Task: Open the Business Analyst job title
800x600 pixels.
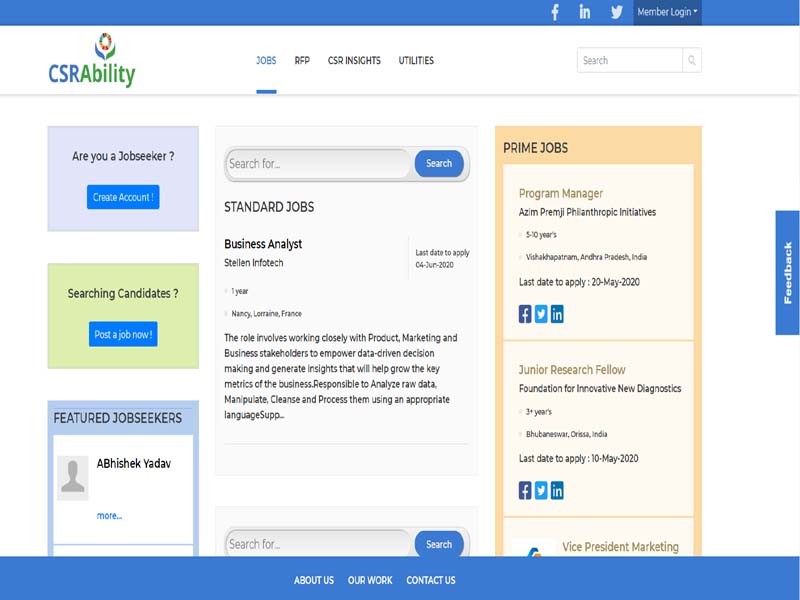Action: (x=263, y=244)
